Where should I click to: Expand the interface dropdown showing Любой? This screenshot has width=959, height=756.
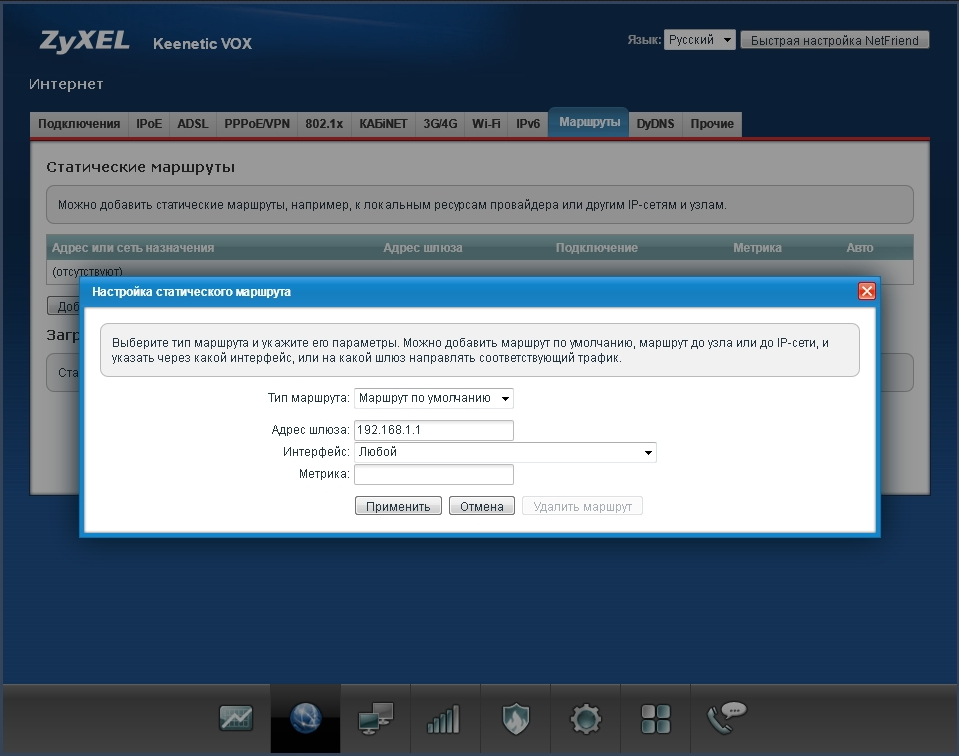505,452
